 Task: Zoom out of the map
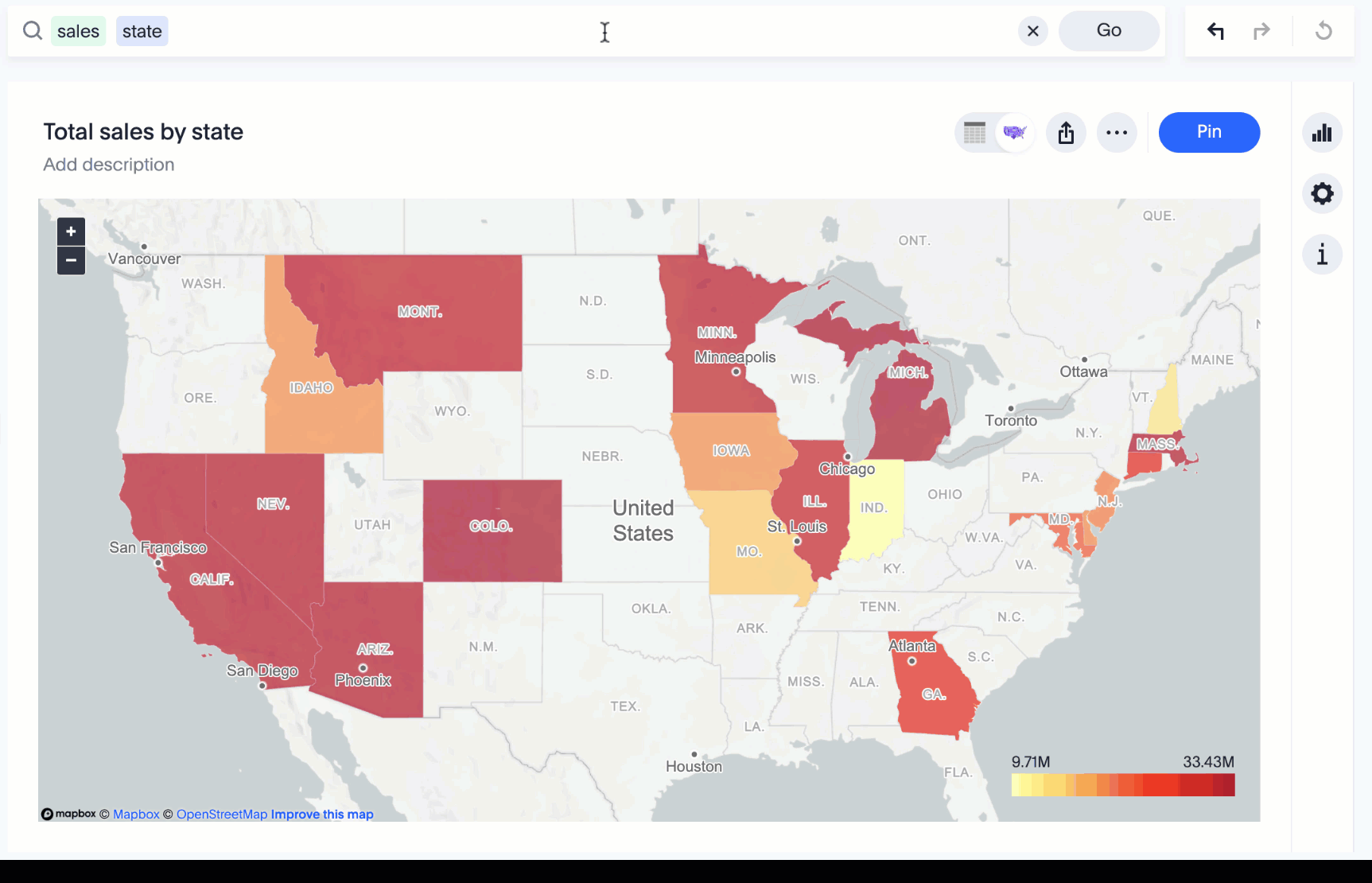tap(71, 260)
